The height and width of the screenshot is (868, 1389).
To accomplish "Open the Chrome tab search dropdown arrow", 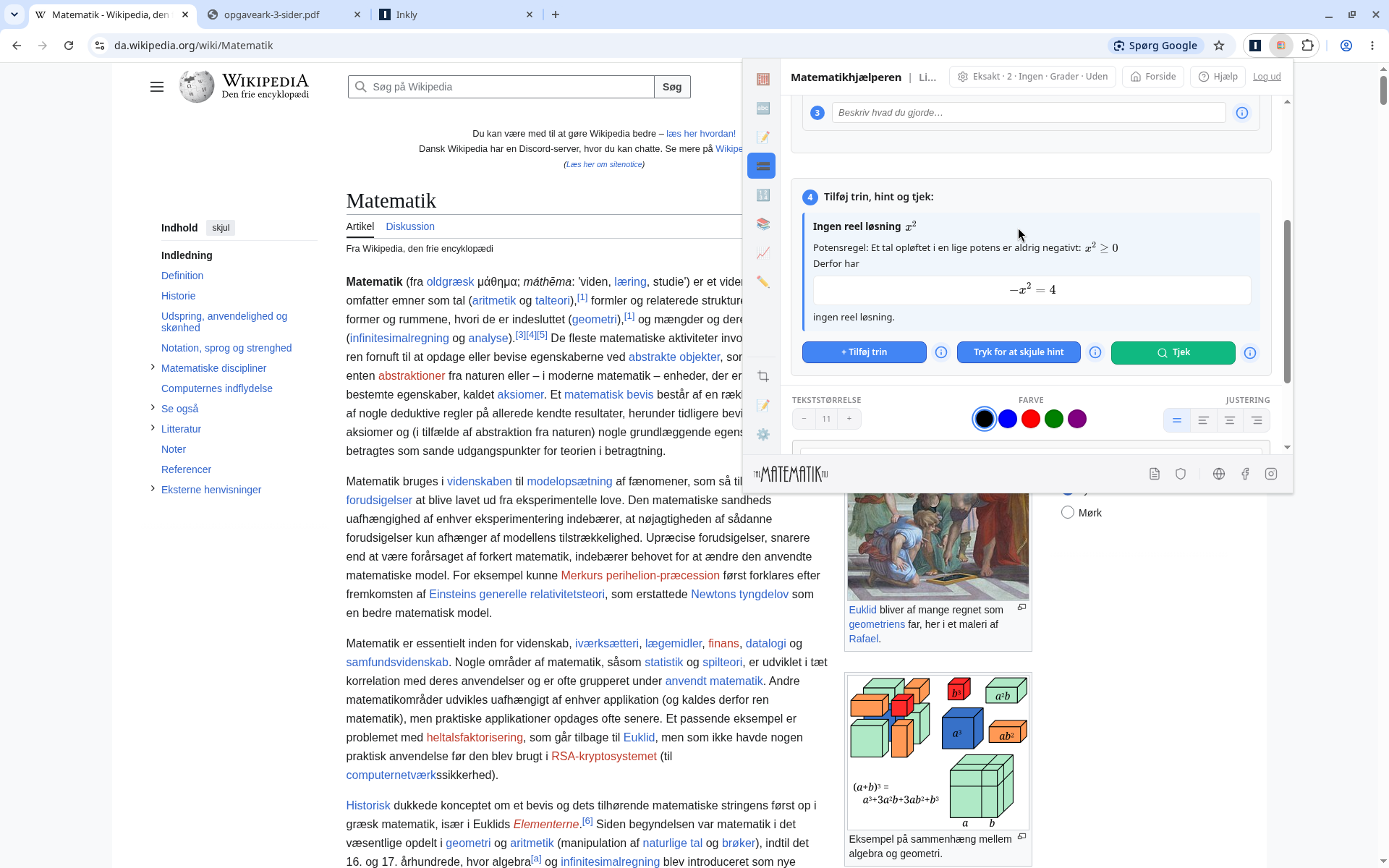I will [x=14, y=14].
